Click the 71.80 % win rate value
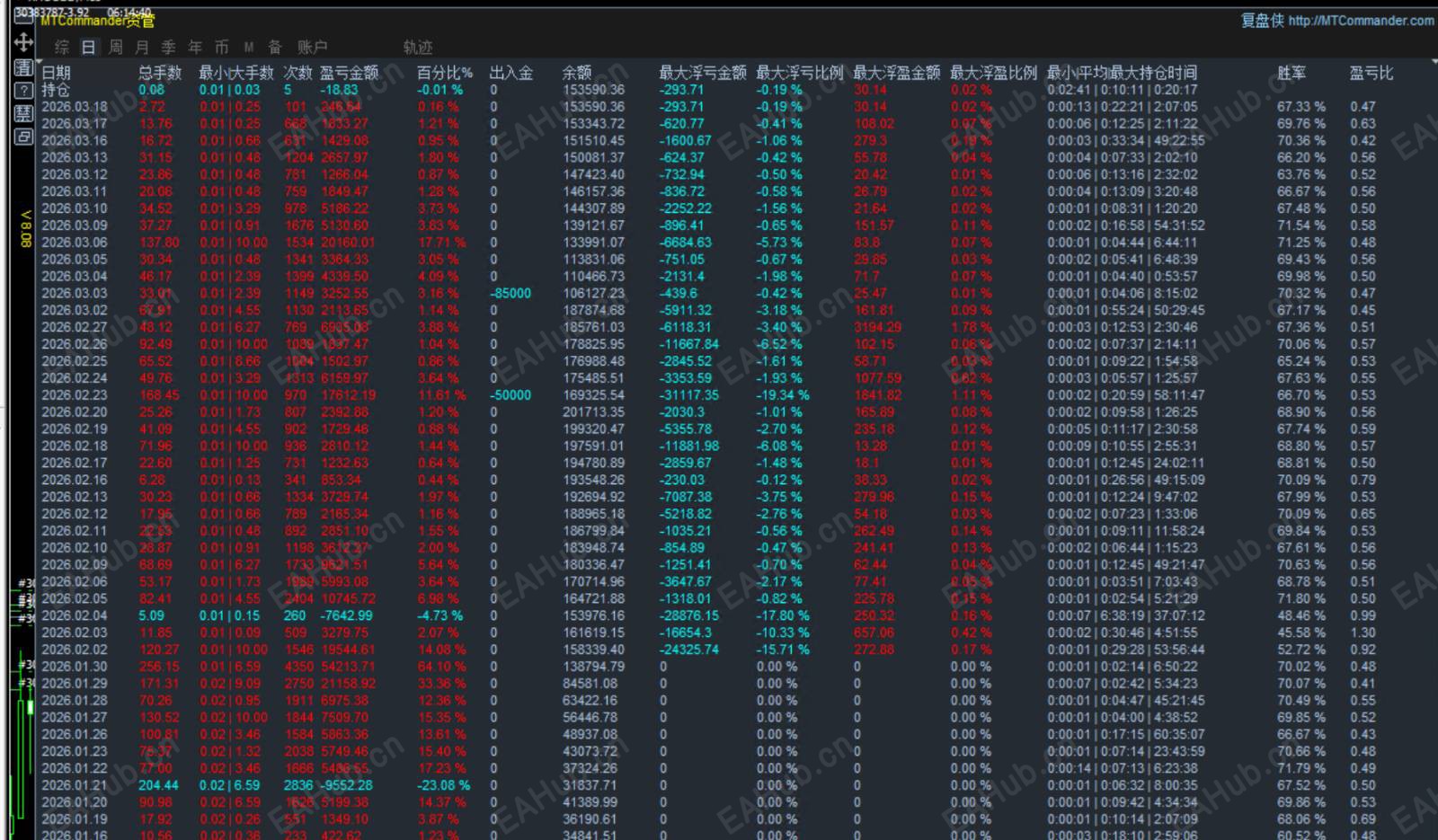This screenshot has width=1438, height=840. [1301, 599]
